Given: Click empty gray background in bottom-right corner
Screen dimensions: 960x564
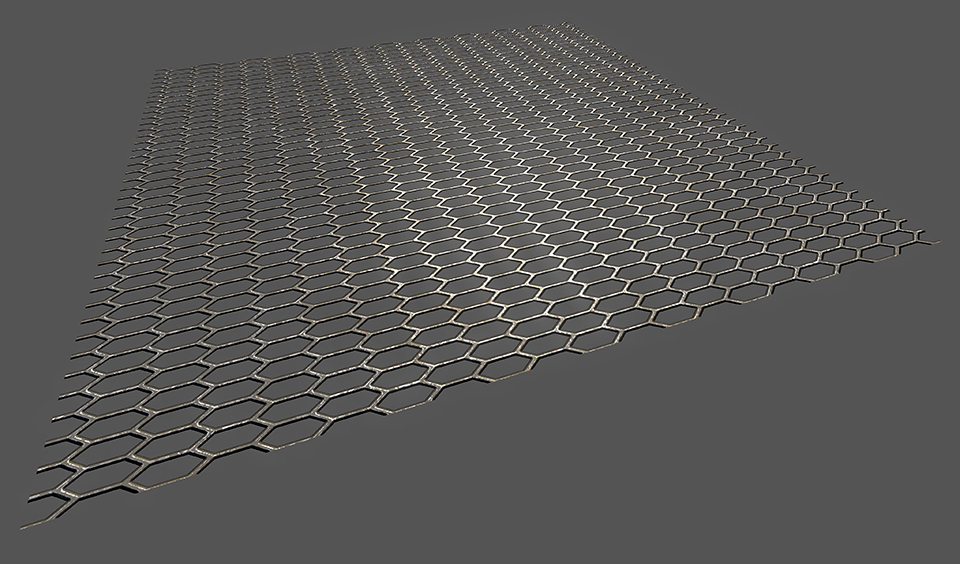Looking at the screenshot, I should 880,500.
